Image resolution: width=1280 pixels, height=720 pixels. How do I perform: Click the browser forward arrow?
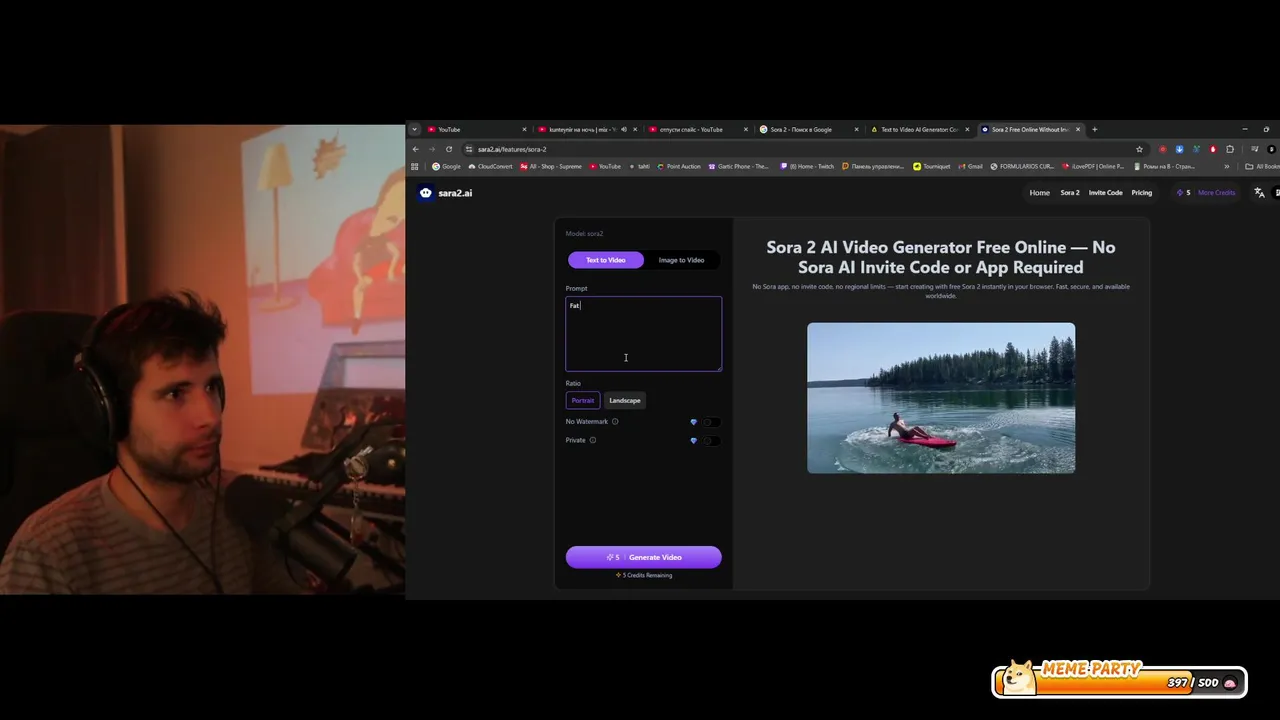tap(432, 149)
